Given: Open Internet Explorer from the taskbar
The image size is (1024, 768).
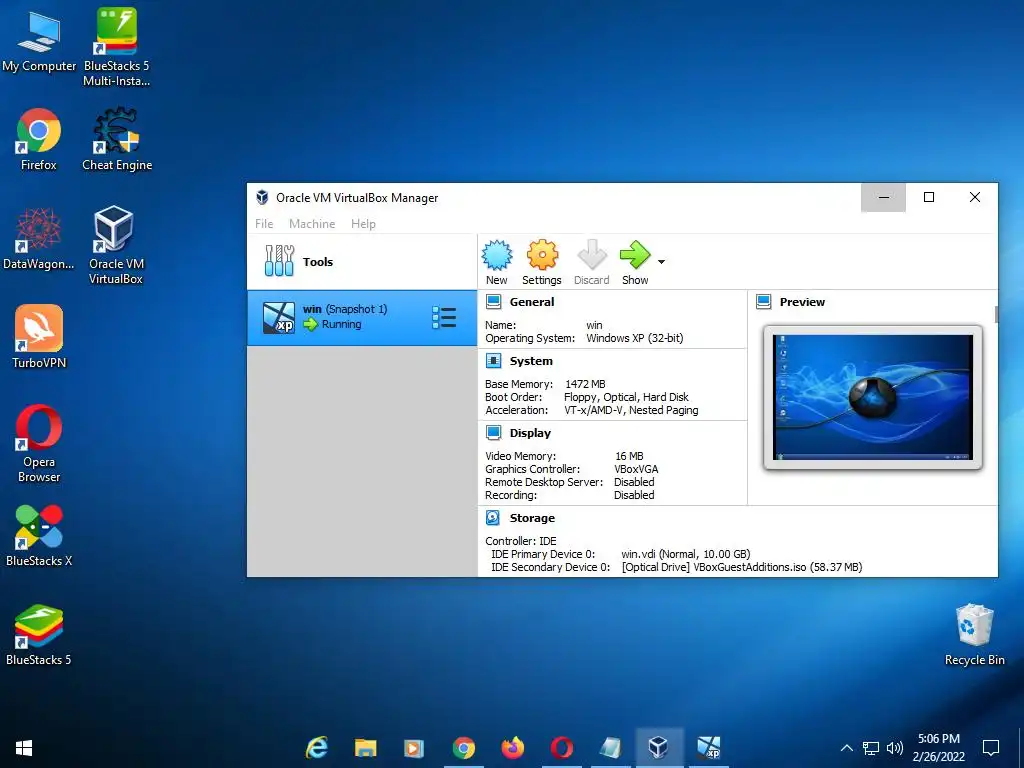Looking at the screenshot, I should [x=317, y=748].
